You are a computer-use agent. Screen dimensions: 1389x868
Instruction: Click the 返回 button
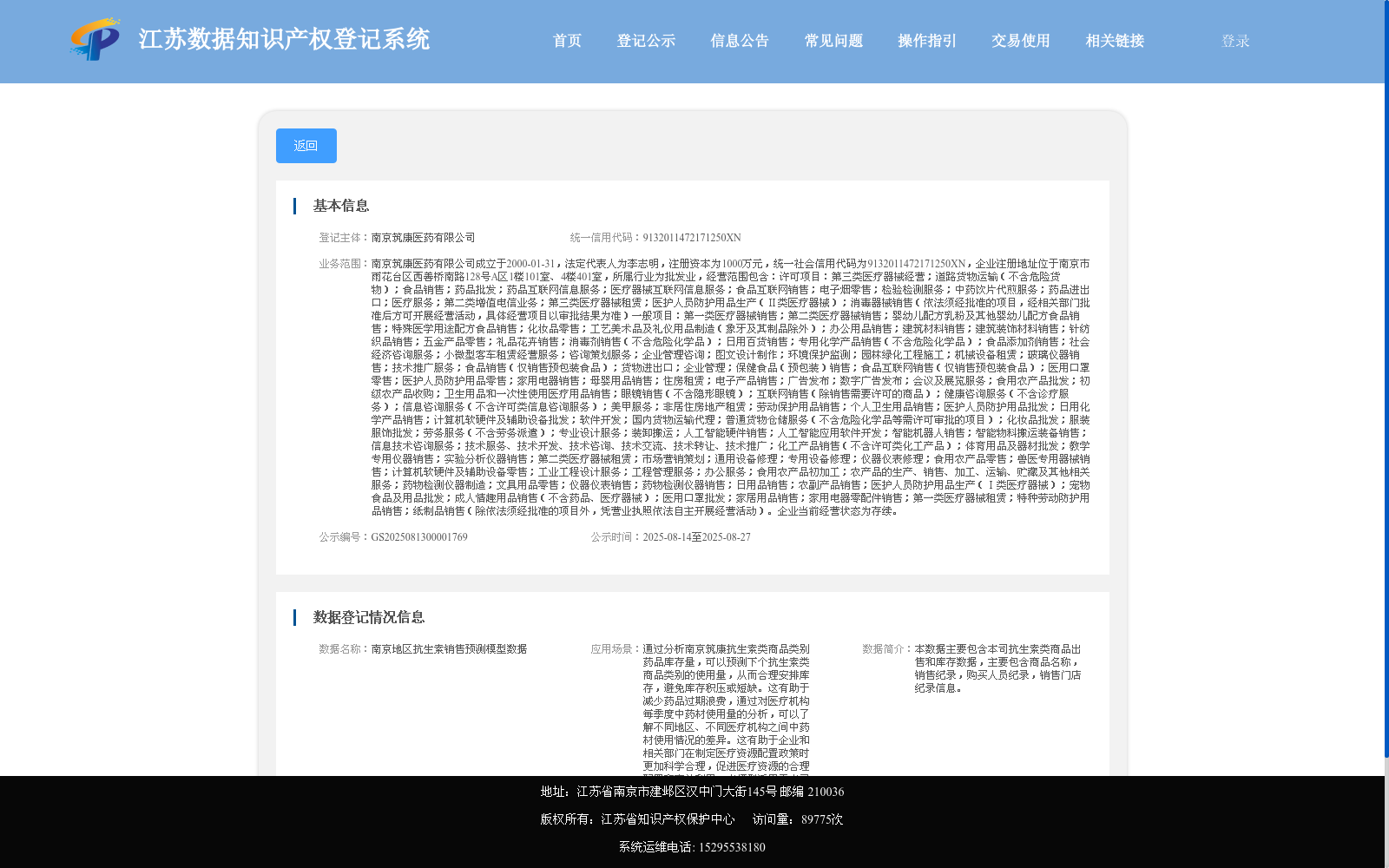(x=306, y=146)
